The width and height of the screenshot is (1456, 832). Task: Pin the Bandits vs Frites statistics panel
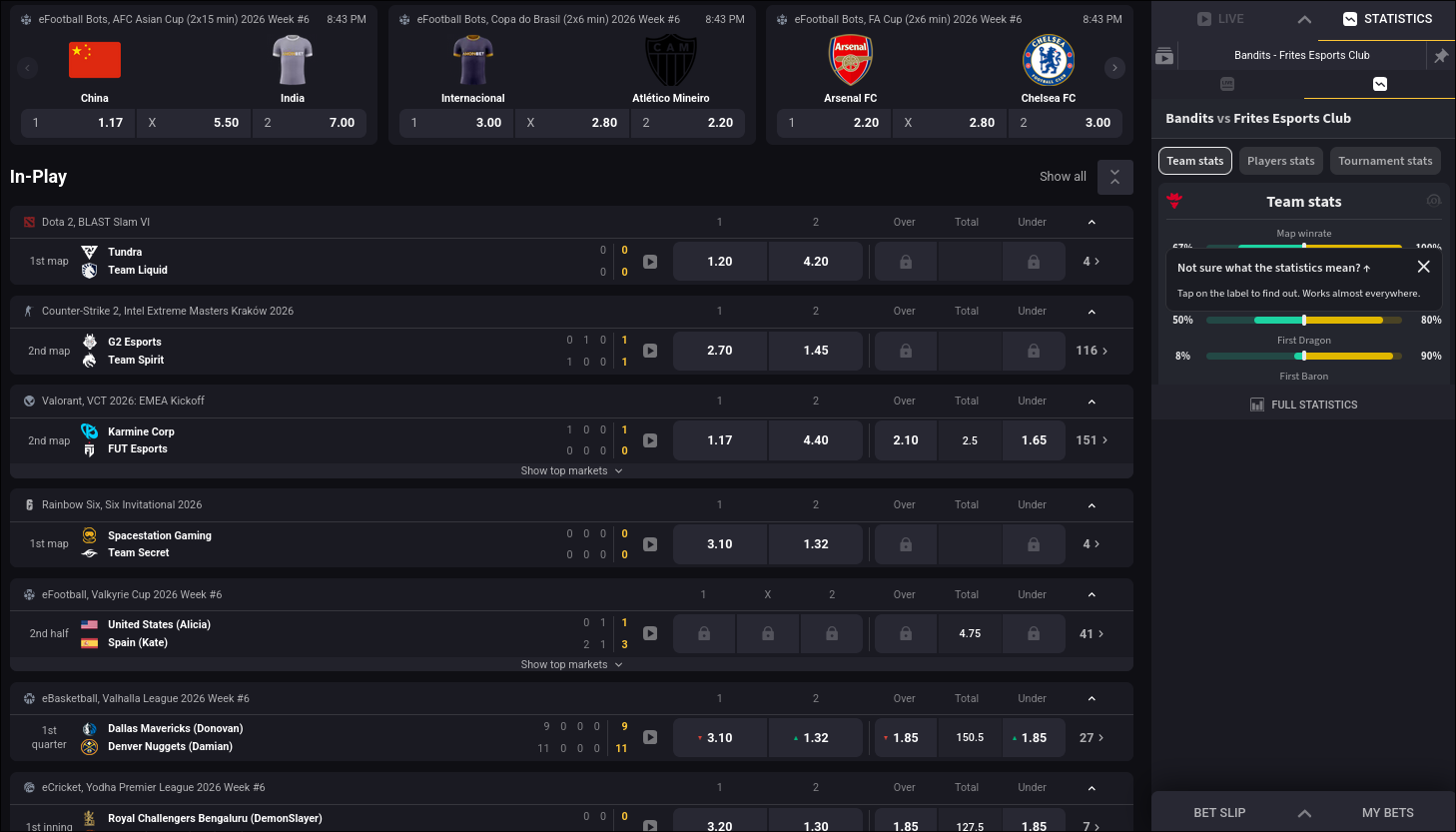1440,56
